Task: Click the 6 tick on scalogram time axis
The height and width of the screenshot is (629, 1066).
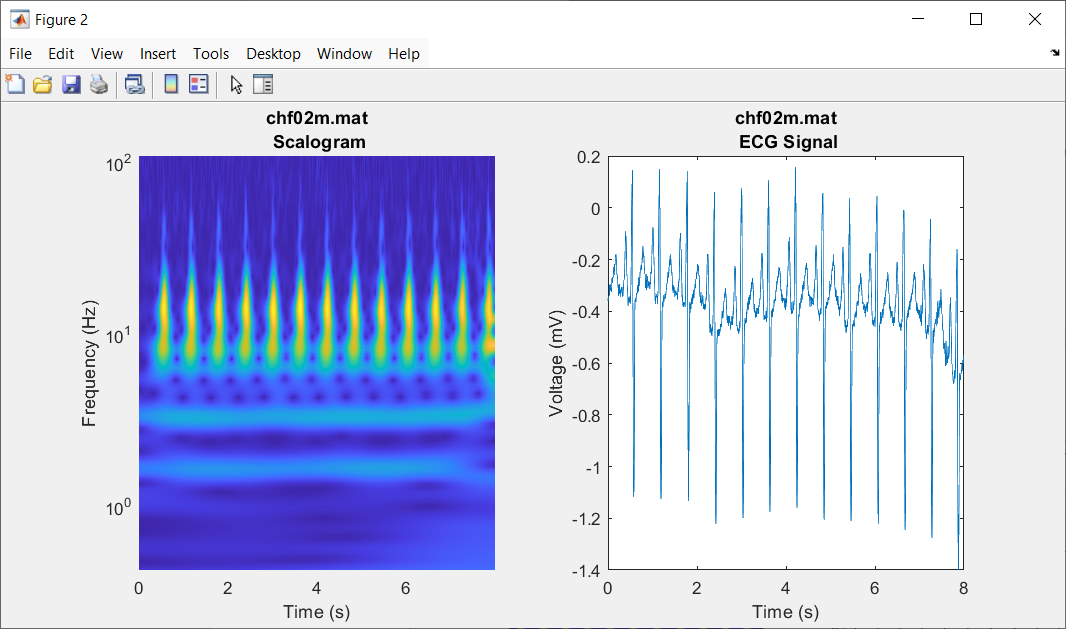Action: point(406,588)
